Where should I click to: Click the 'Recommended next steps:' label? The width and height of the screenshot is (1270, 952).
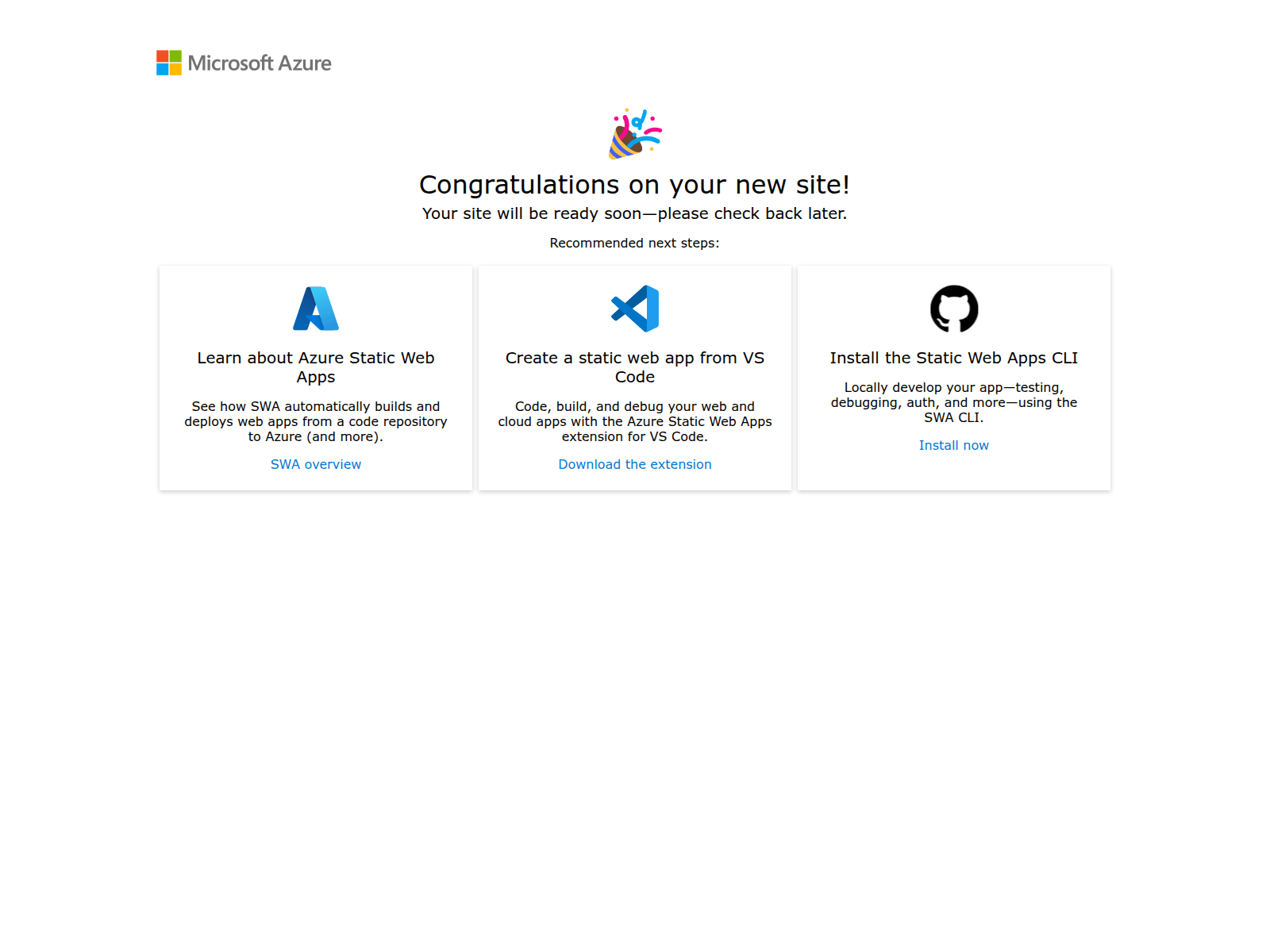635,243
